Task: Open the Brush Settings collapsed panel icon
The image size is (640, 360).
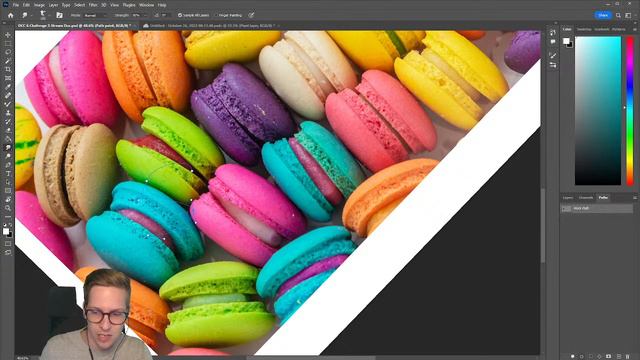Action: click(553, 56)
